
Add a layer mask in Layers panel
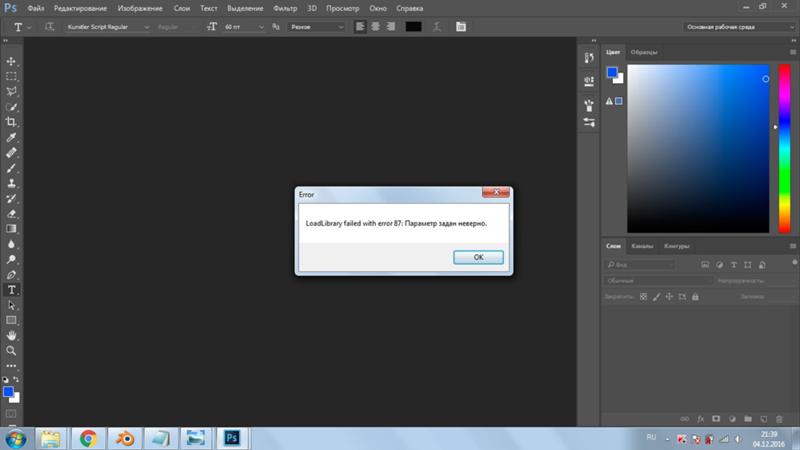716,419
